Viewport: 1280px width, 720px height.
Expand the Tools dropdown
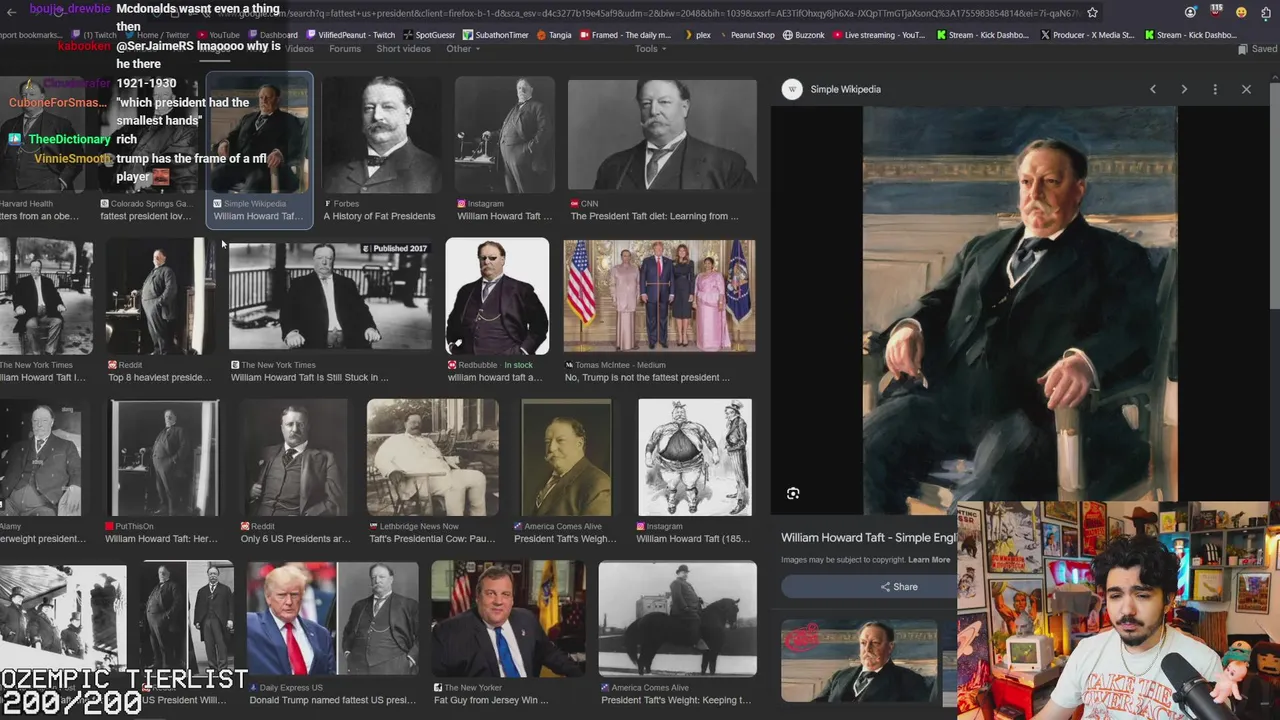tap(650, 48)
